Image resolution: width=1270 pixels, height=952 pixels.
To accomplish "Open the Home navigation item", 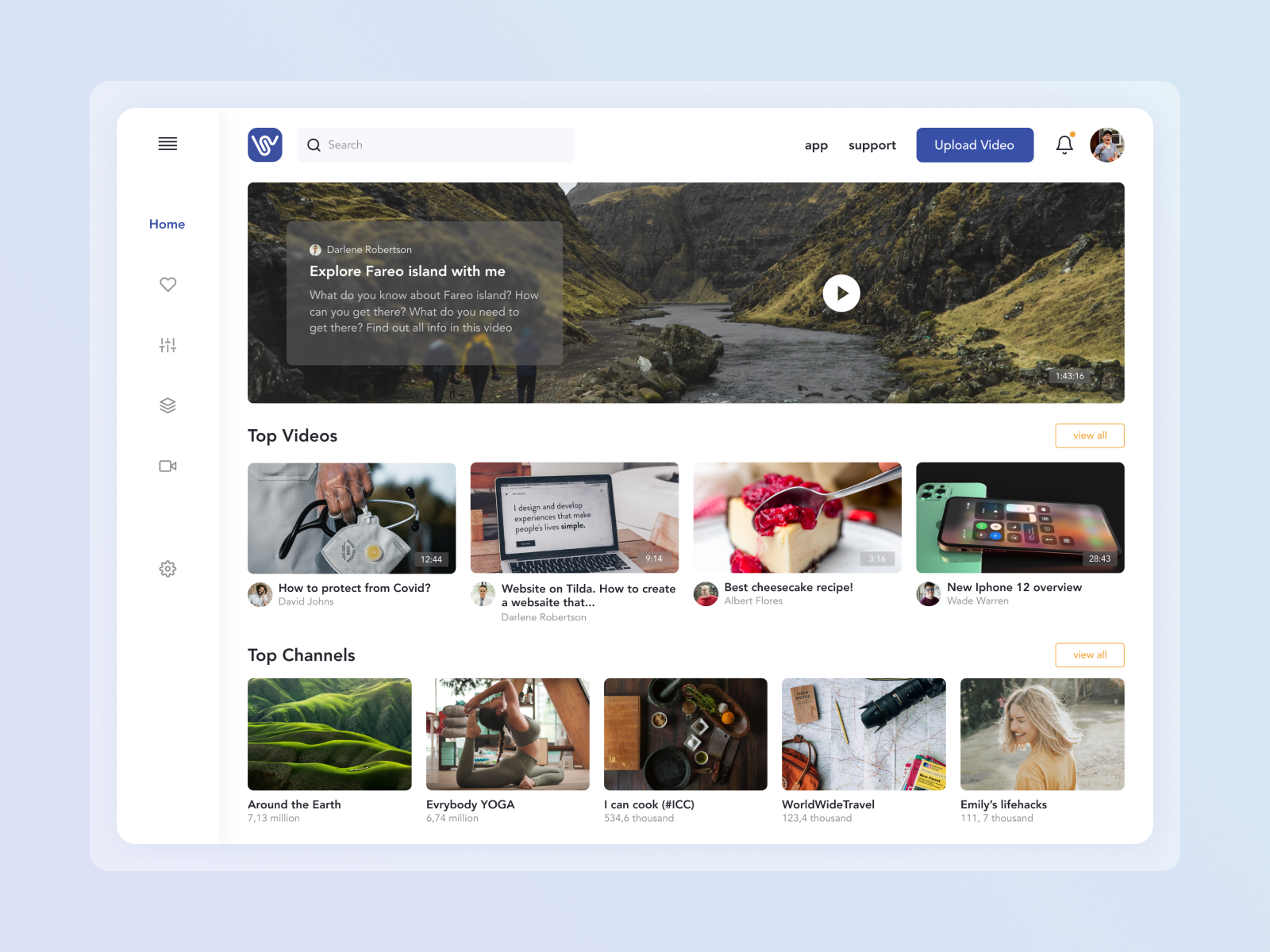I will point(167,224).
